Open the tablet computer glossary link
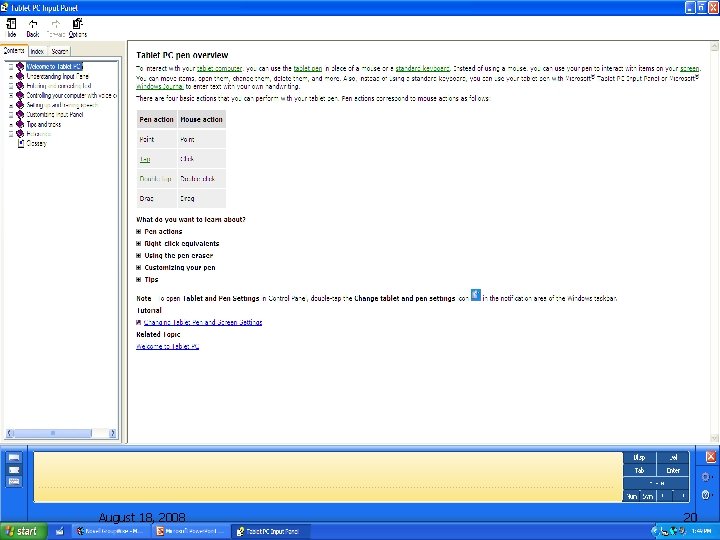The image size is (720, 540). click(219, 68)
